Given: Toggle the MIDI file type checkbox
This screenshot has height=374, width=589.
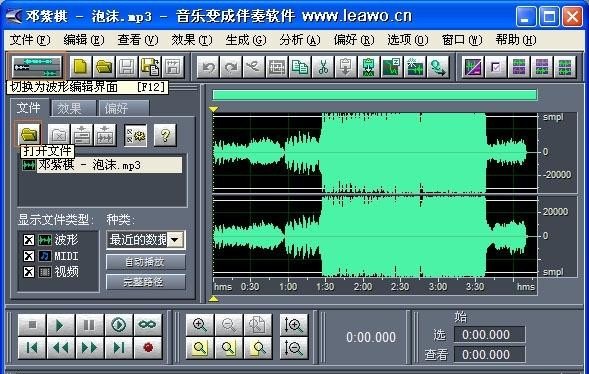Looking at the screenshot, I should pos(29,256).
